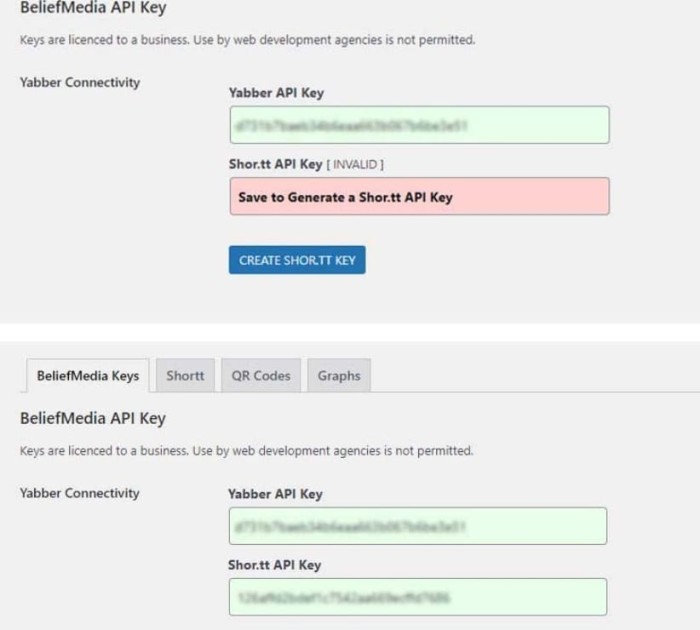Screen dimensions: 700x630
Task: Click Yabber API Key label in the tabbed panel
Action: 275,494
